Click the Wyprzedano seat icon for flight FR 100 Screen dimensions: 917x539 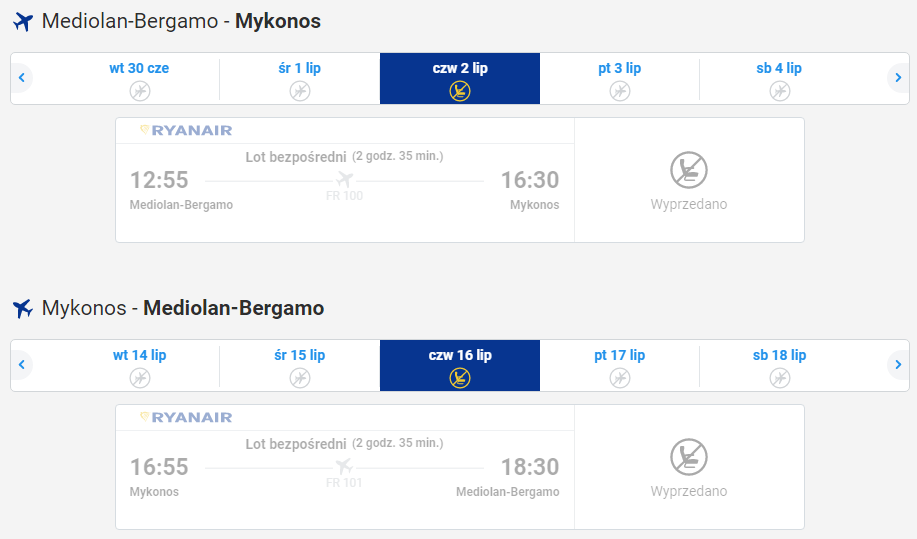(x=689, y=170)
